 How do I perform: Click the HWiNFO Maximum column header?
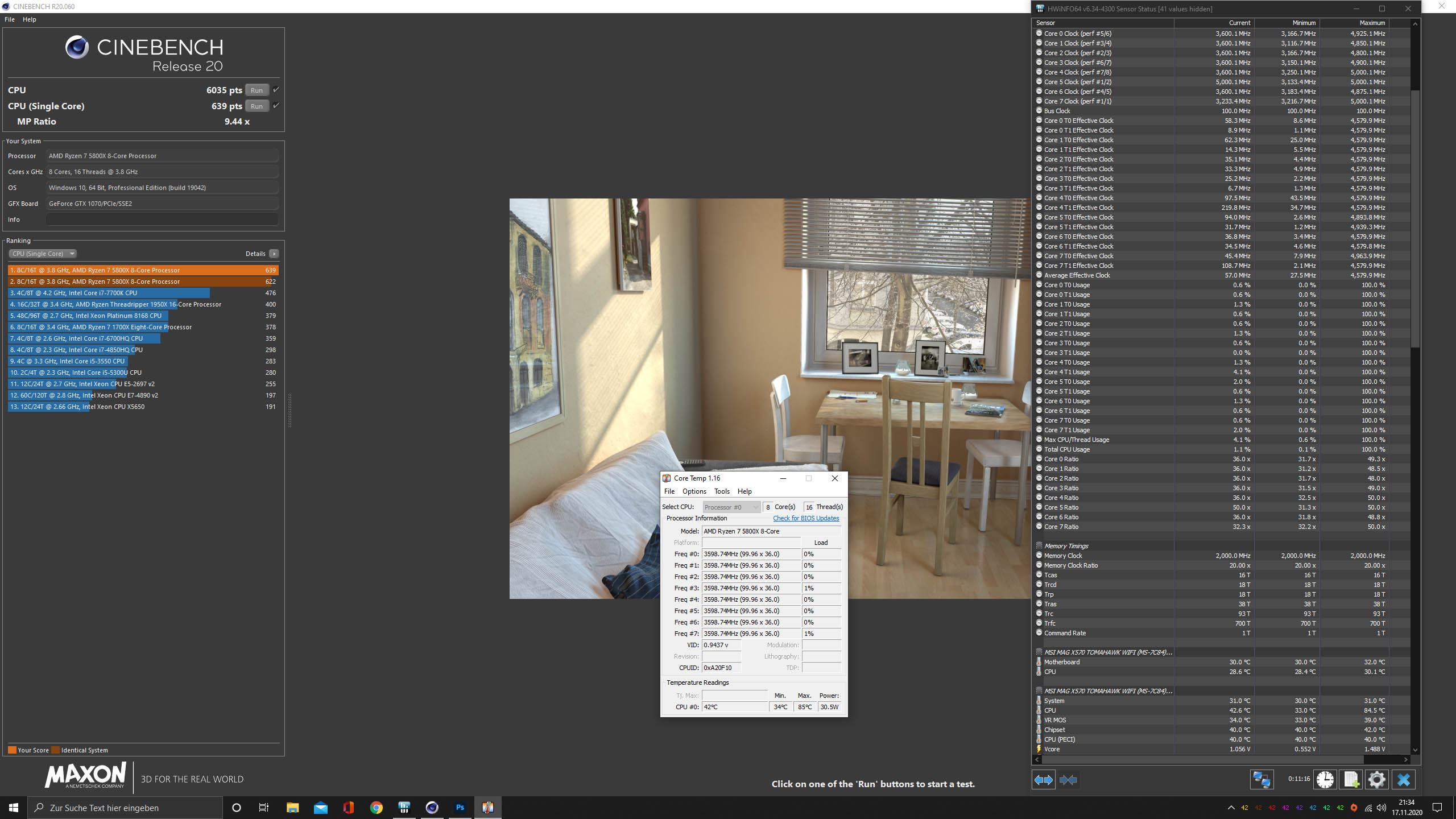(x=1354, y=23)
